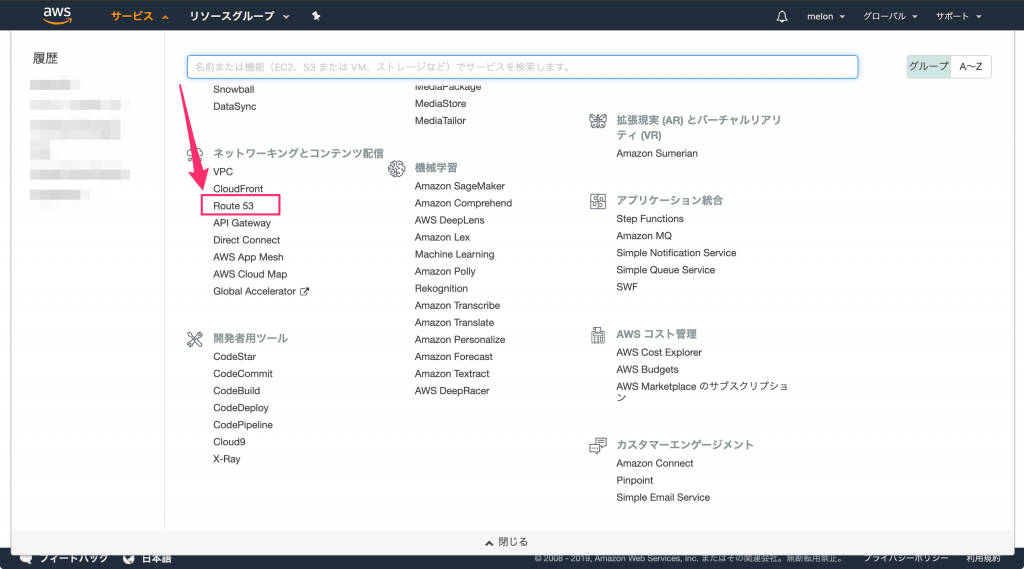Viewport: 1024px width, 569px height.
Task: Open API Gateway
Action: coord(242,223)
